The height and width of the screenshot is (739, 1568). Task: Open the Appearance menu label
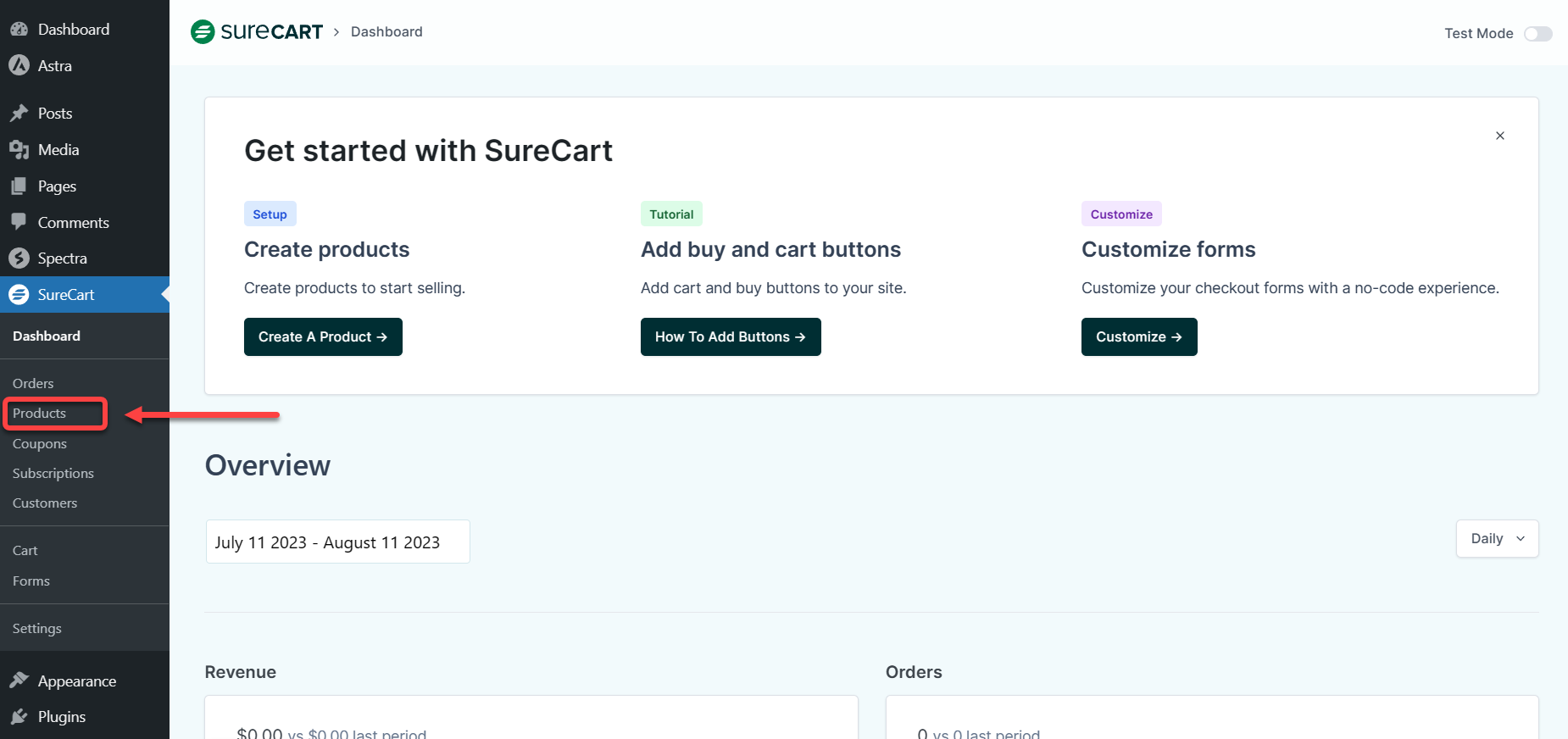77,681
